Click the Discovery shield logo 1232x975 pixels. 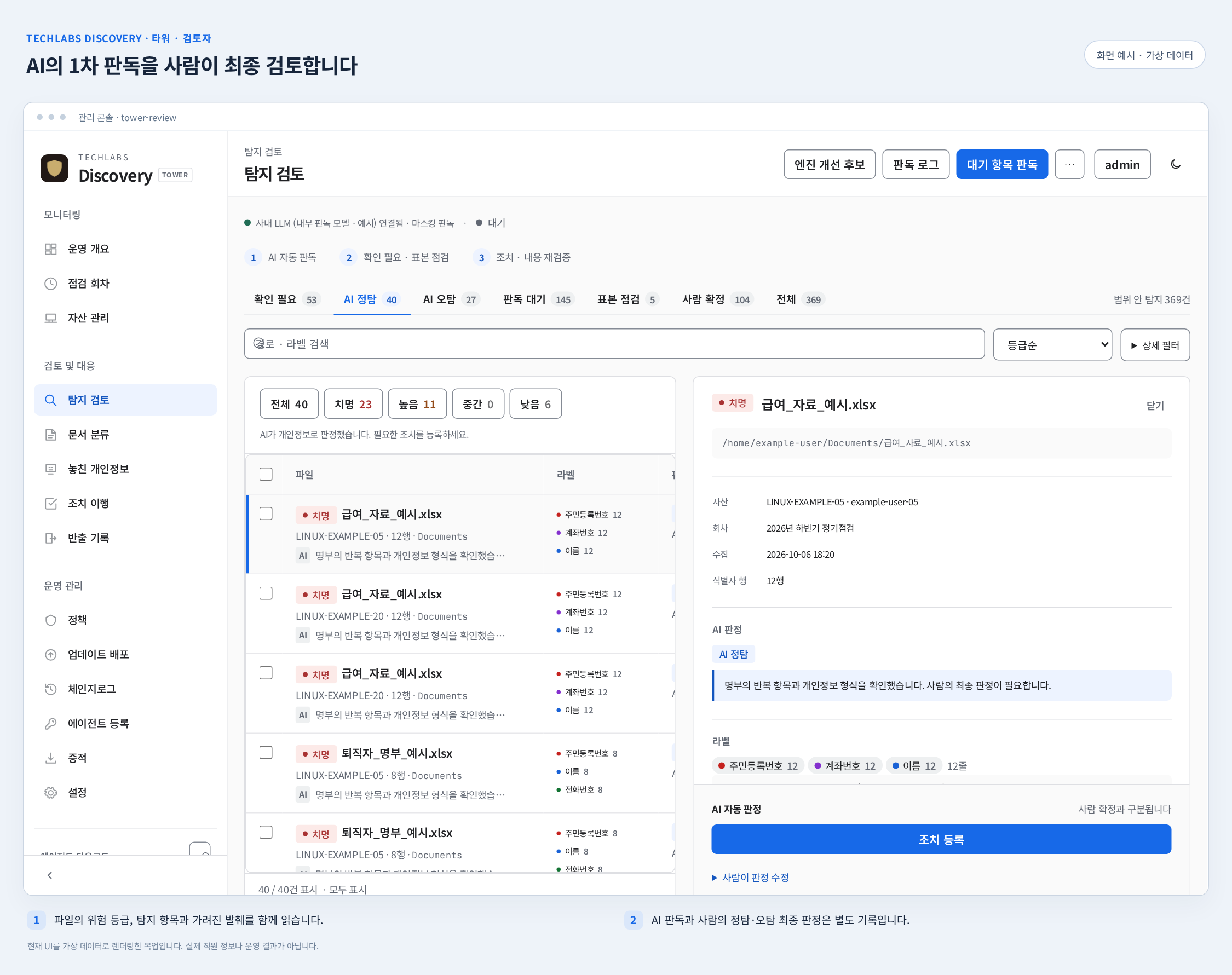coord(54,168)
